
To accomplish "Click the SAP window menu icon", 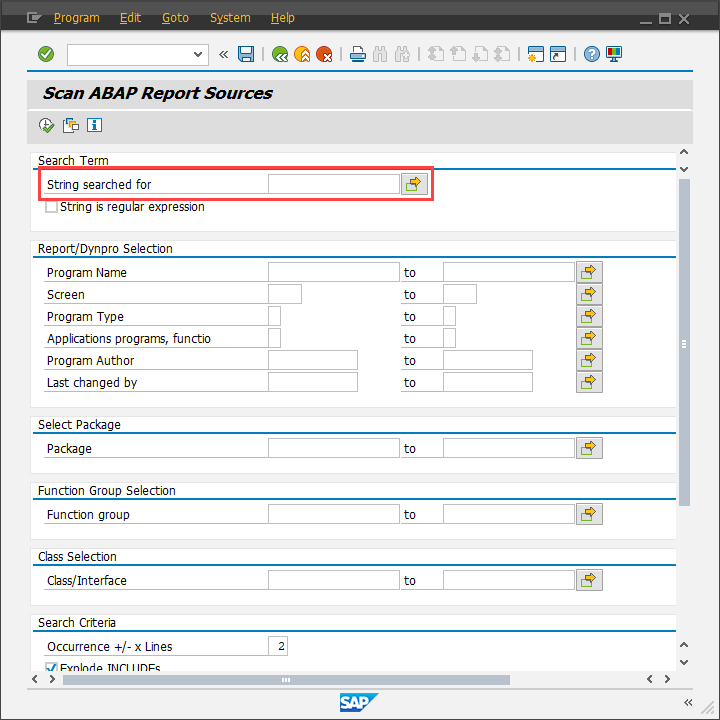I will [x=34, y=18].
